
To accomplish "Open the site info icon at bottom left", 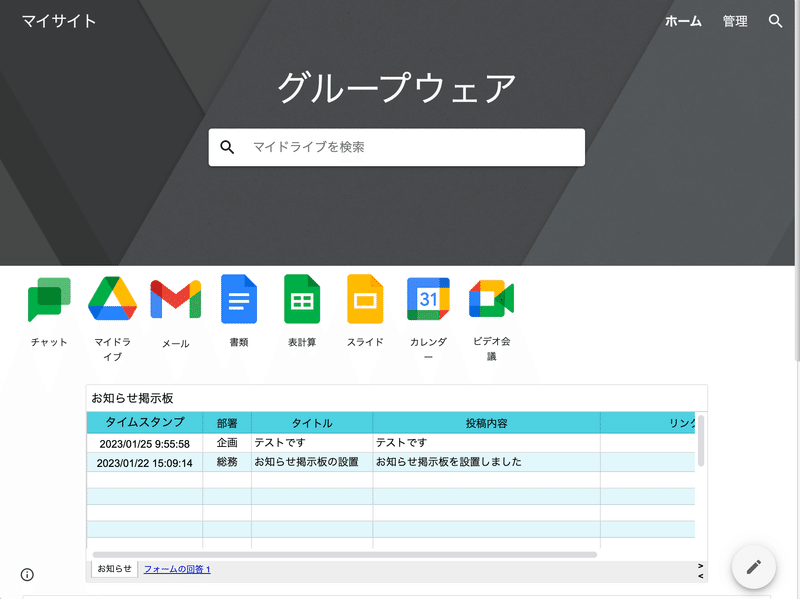I will click(x=27, y=574).
